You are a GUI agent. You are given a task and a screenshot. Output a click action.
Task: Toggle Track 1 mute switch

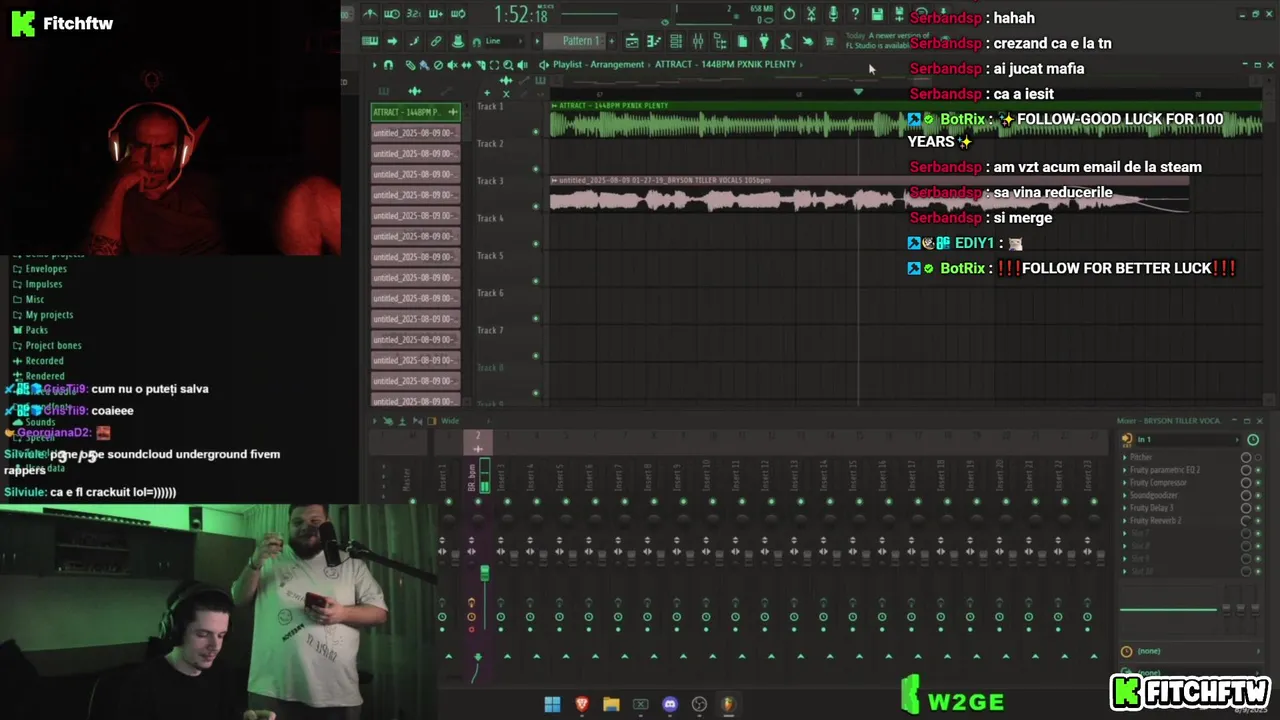click(x=535, y=131)
